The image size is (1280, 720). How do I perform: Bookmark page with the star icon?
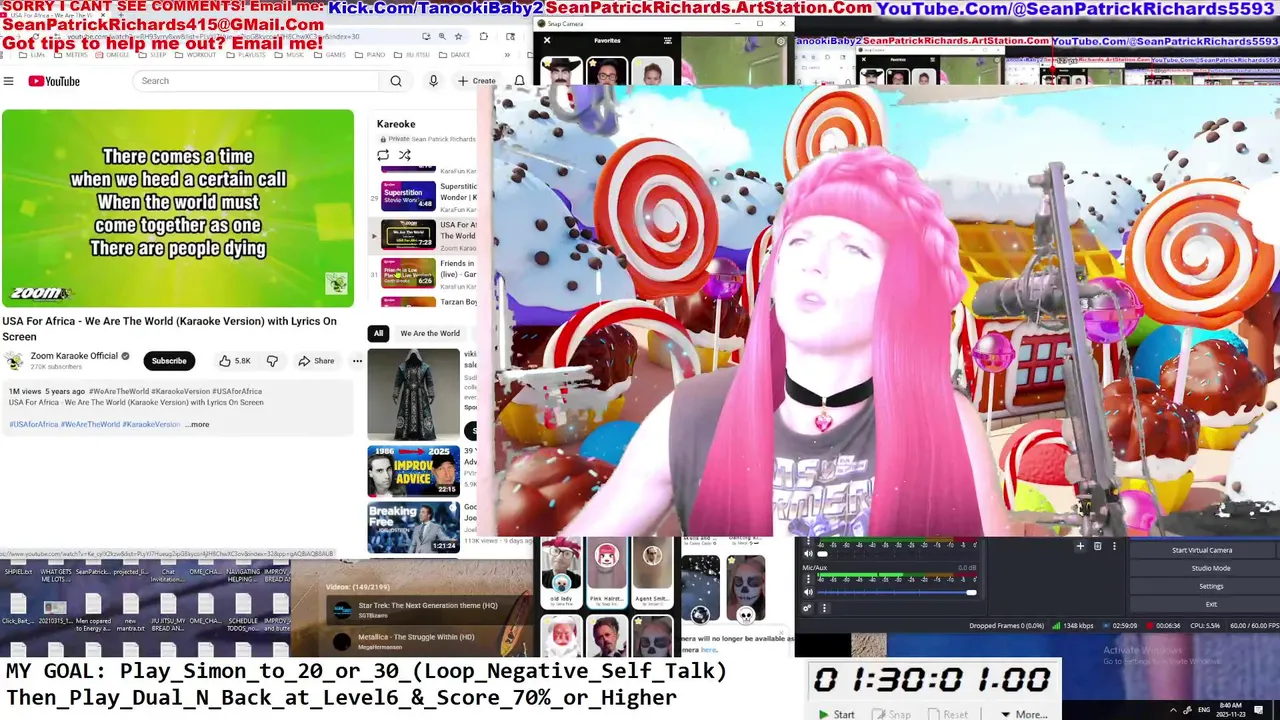pos(458,36)
